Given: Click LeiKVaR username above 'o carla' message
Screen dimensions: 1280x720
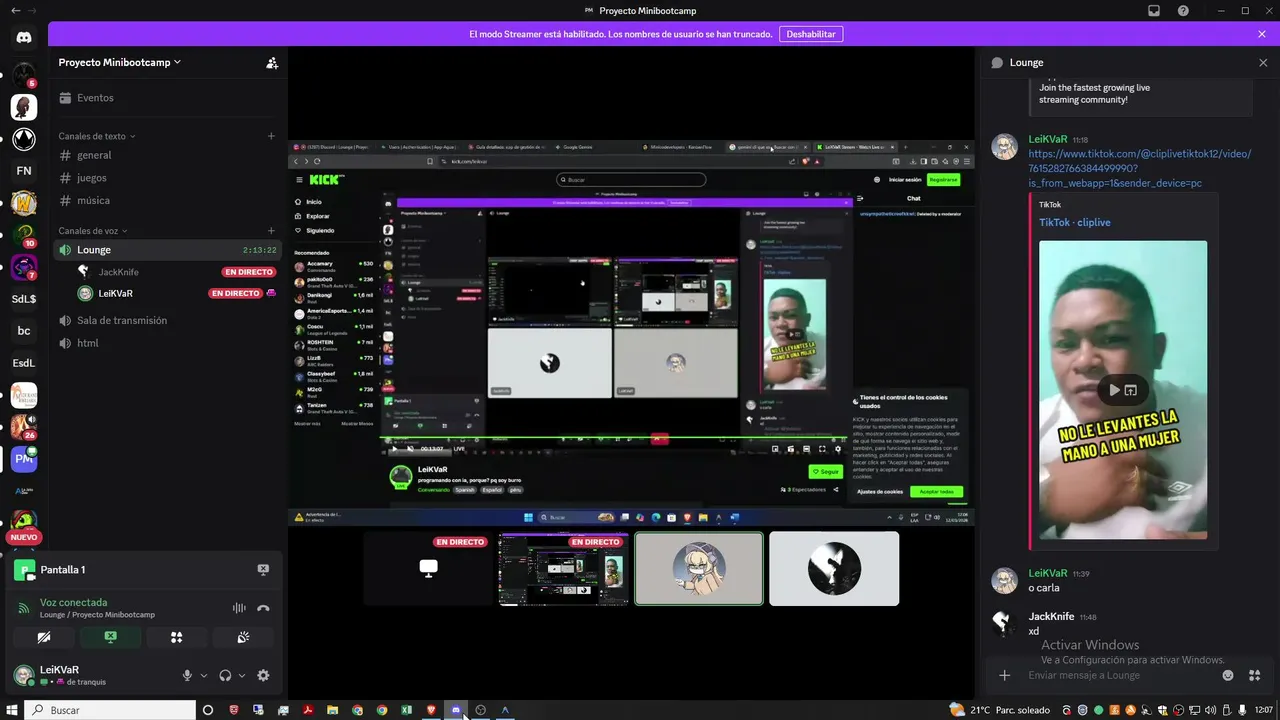Looking at the screenshot, I should pos(1047,574).
